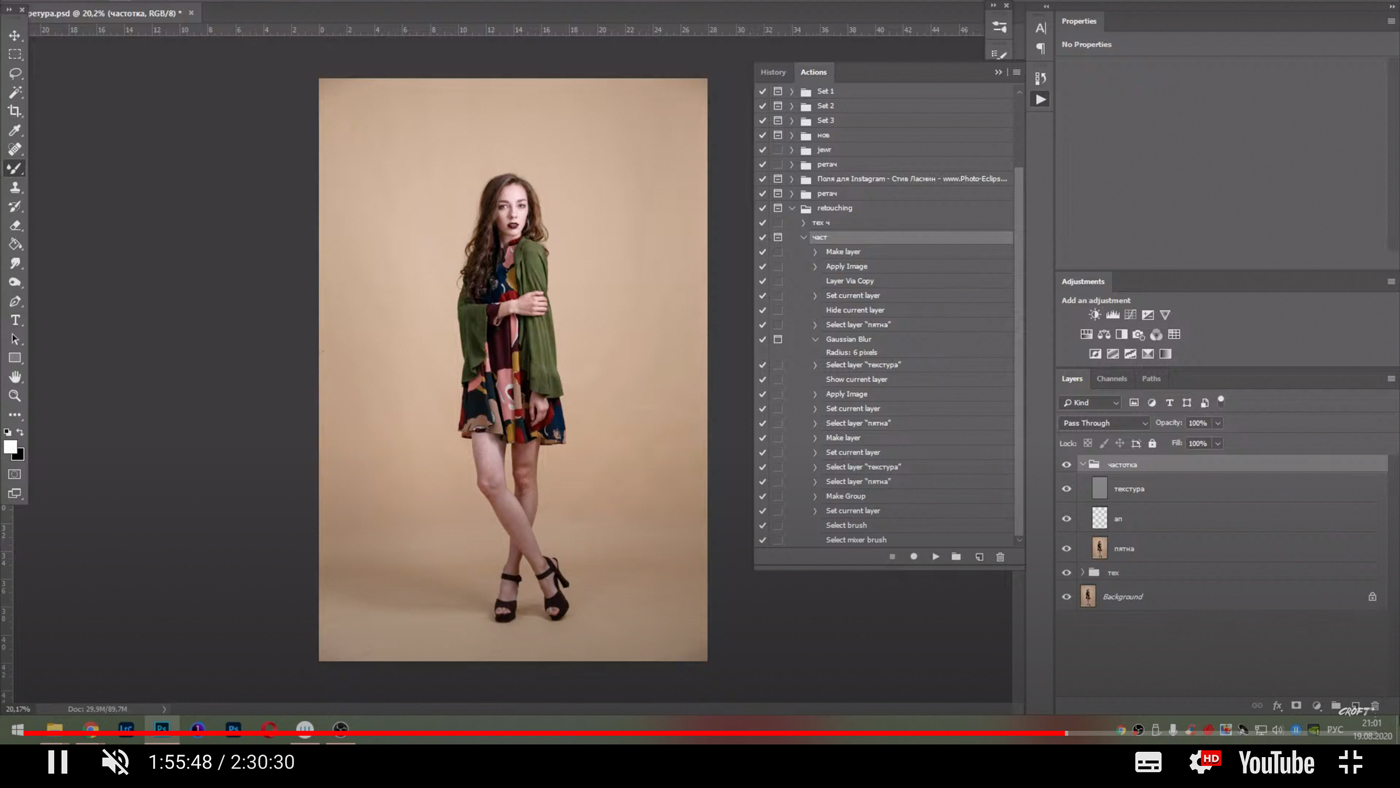The width and height of the screenshot is (1400, 788).
Task: Toggle visibility of the текстура layer
Action: pos(1066,489)
